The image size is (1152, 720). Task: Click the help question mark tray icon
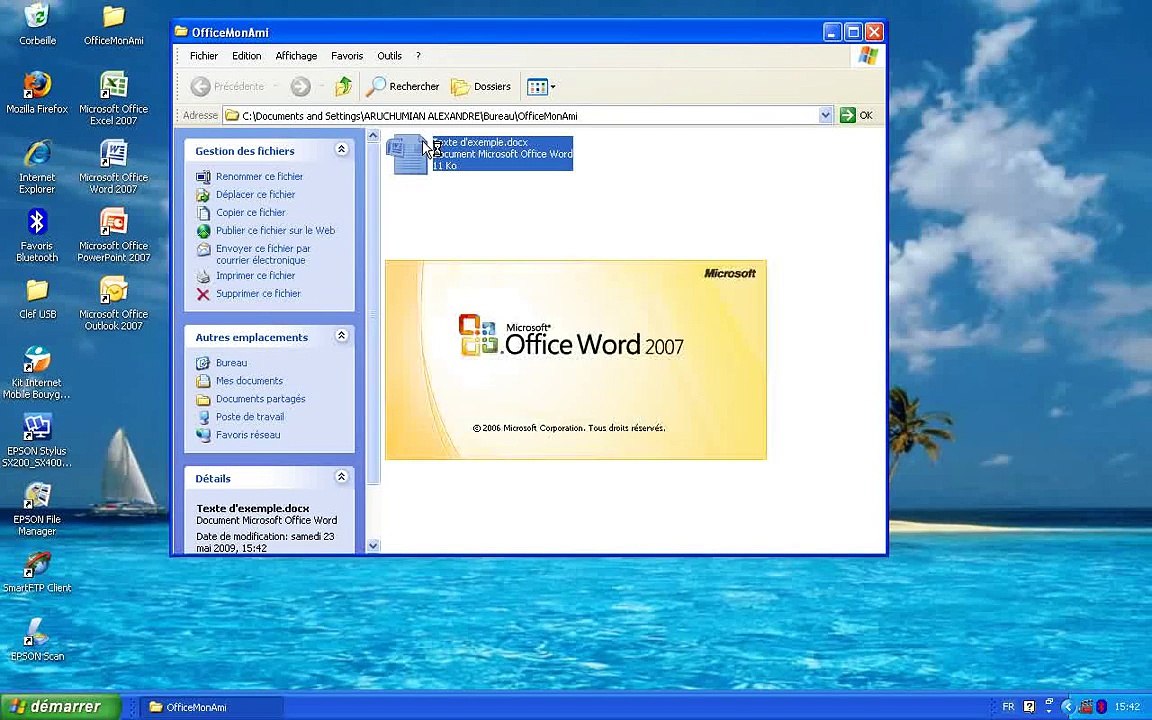coord(1029,707)
